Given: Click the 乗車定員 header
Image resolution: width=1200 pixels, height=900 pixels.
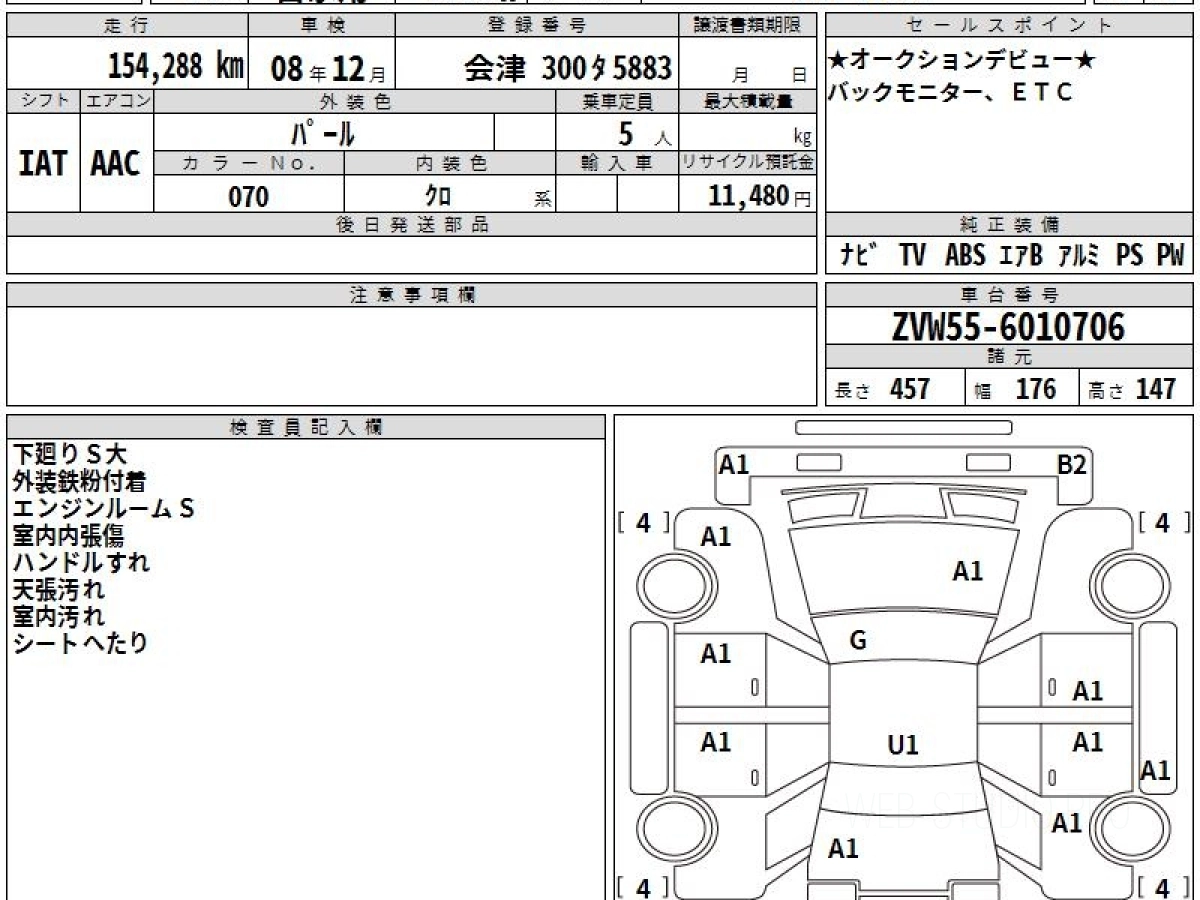Looking at the screenshot, I should tap(617, 101).
